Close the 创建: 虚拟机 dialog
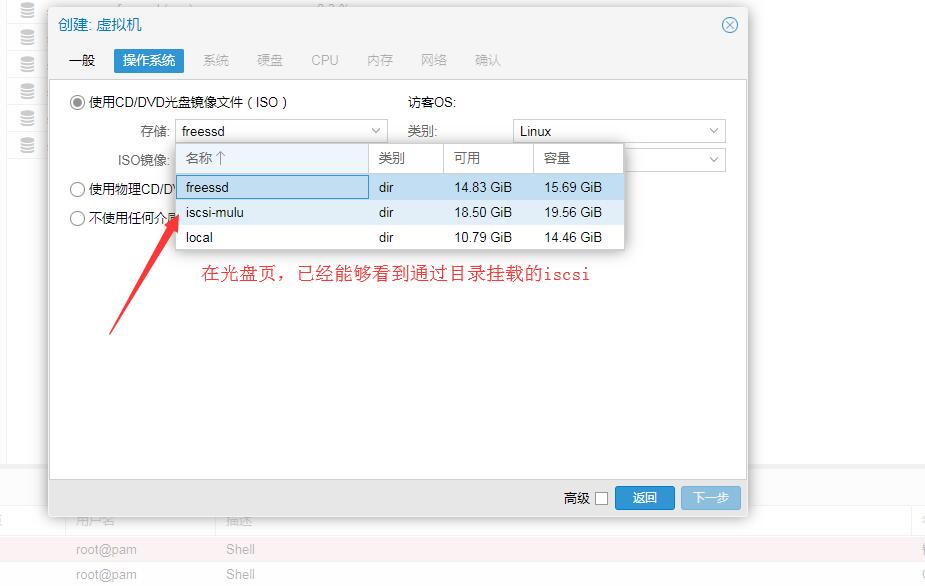925x586 pixels. point(730,25)
